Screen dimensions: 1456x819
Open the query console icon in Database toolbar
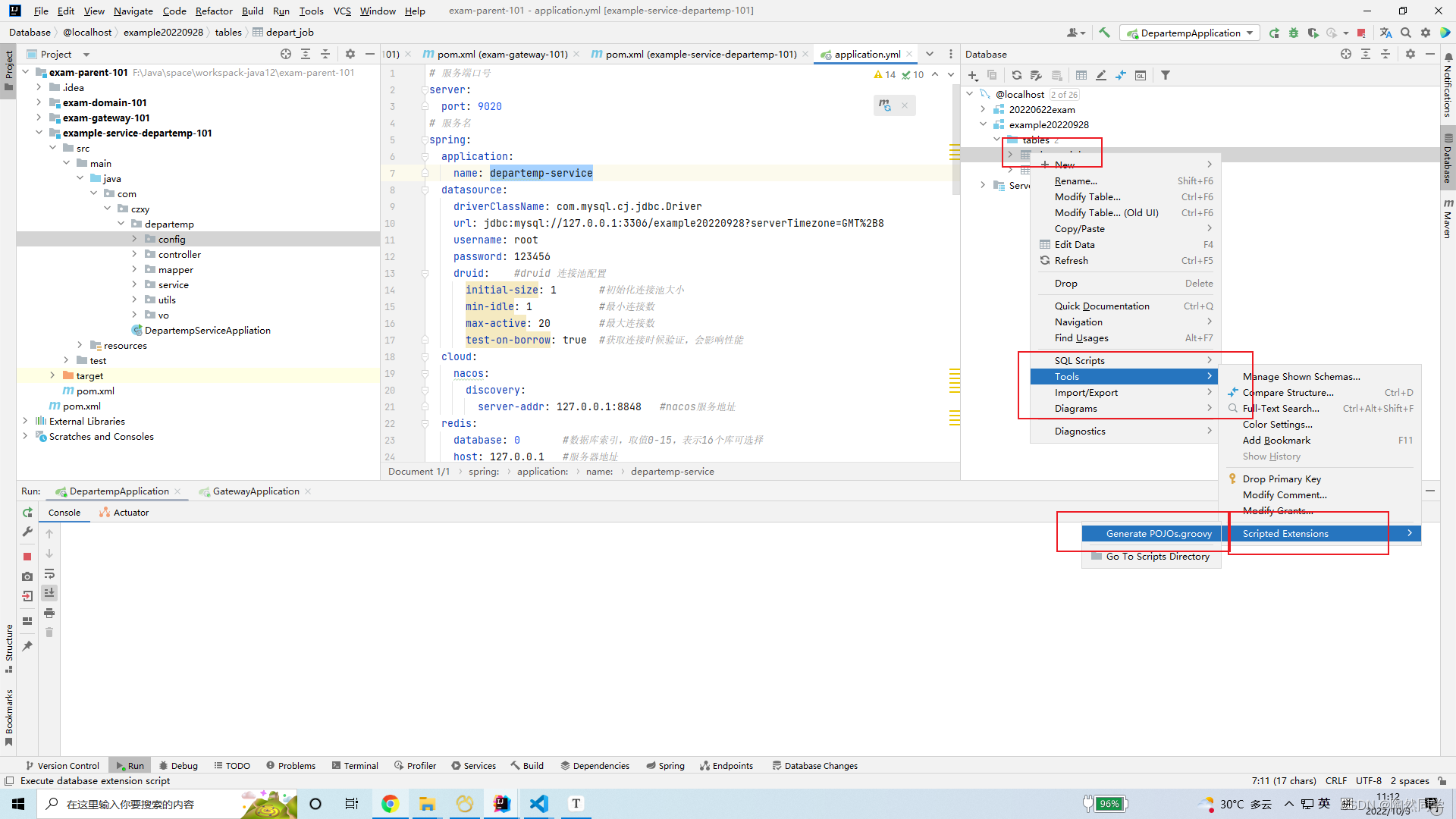point(1141,75)
